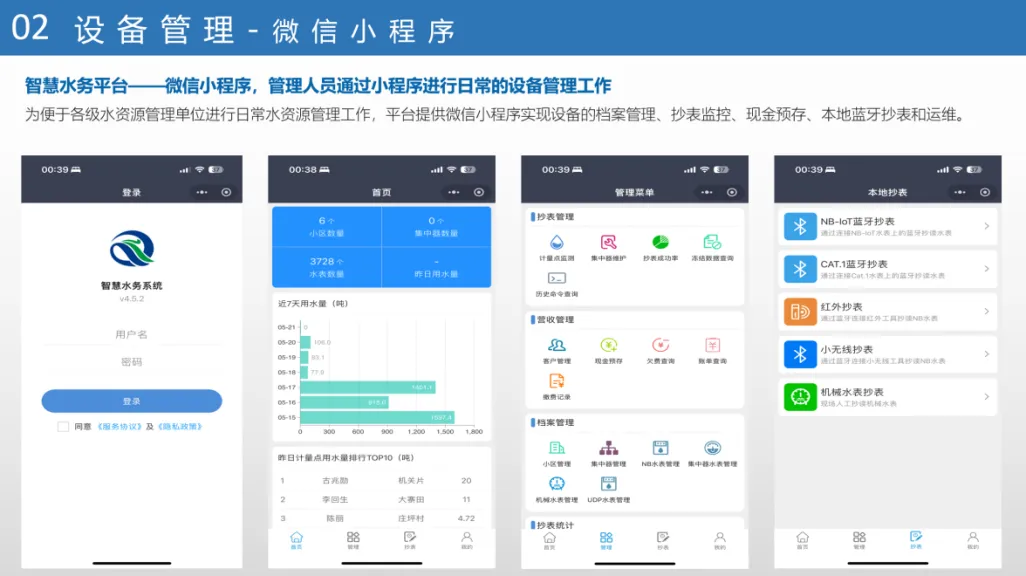Expand 红外抄表 row chevron
Image resolution: width=1026 pixels, height=576 pixels.
point(987,312)
